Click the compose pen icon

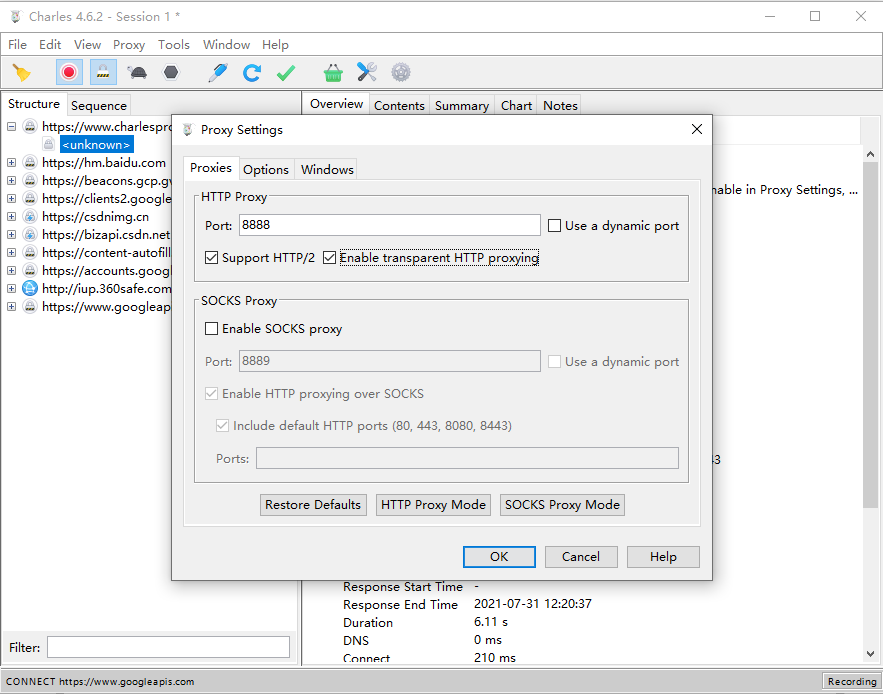pos(218,73)
